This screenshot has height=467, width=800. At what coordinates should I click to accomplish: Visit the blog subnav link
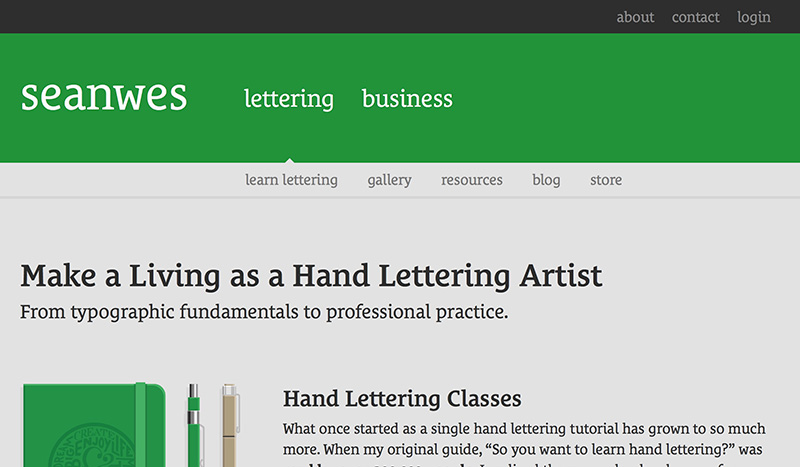pos(546,180)
